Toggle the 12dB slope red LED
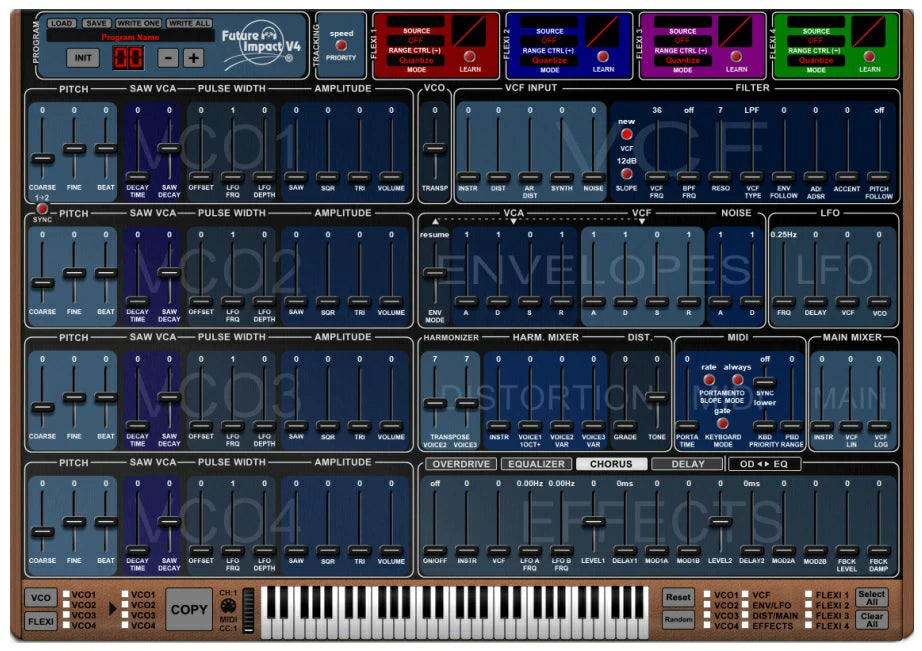 pos(627,174)
